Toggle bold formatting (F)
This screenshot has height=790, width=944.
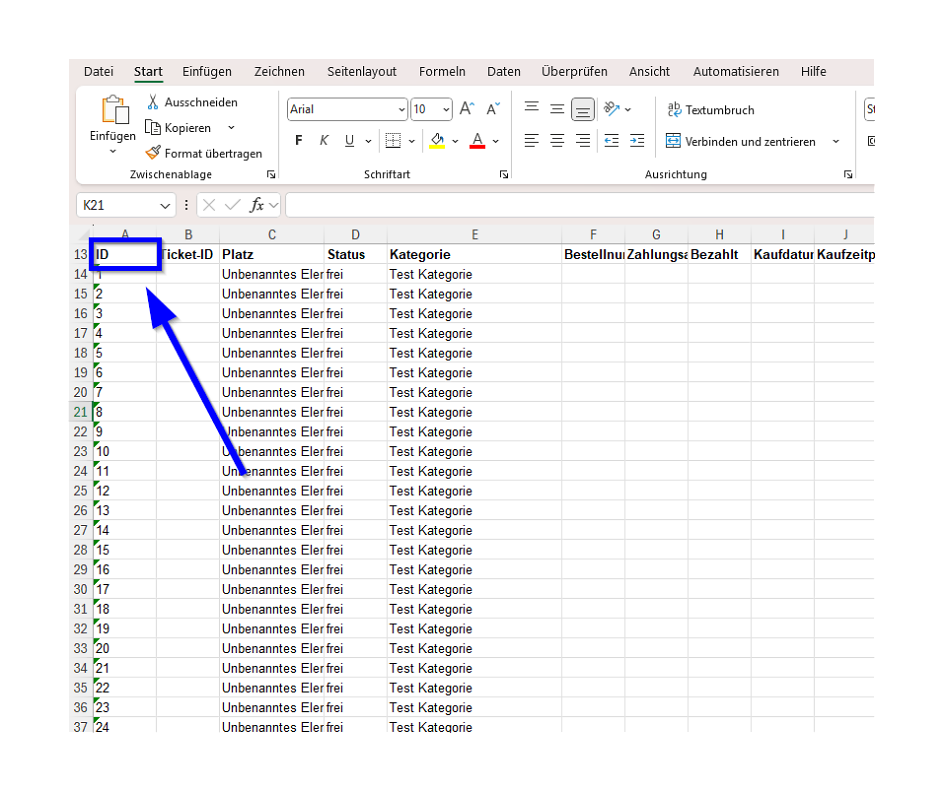298,141
